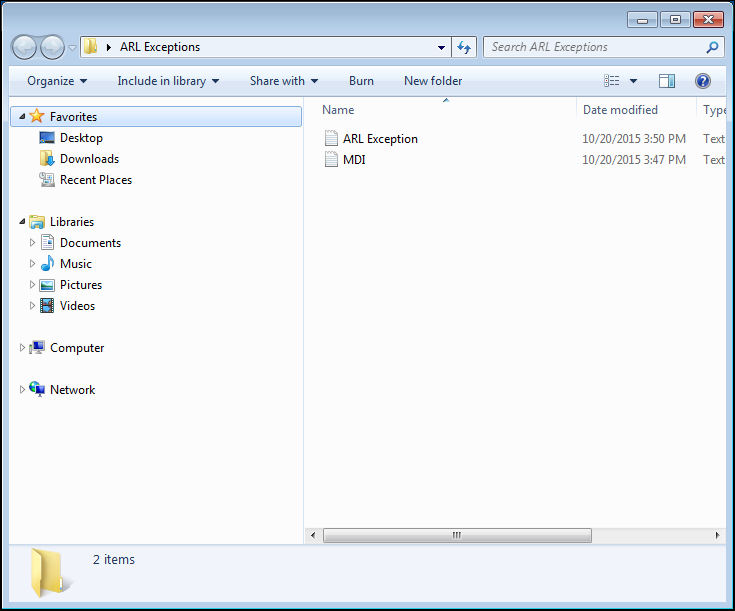Screen dimensions: 735x611
Task: Click the Back navigation arrow button
Action: [x=24, y=47]
